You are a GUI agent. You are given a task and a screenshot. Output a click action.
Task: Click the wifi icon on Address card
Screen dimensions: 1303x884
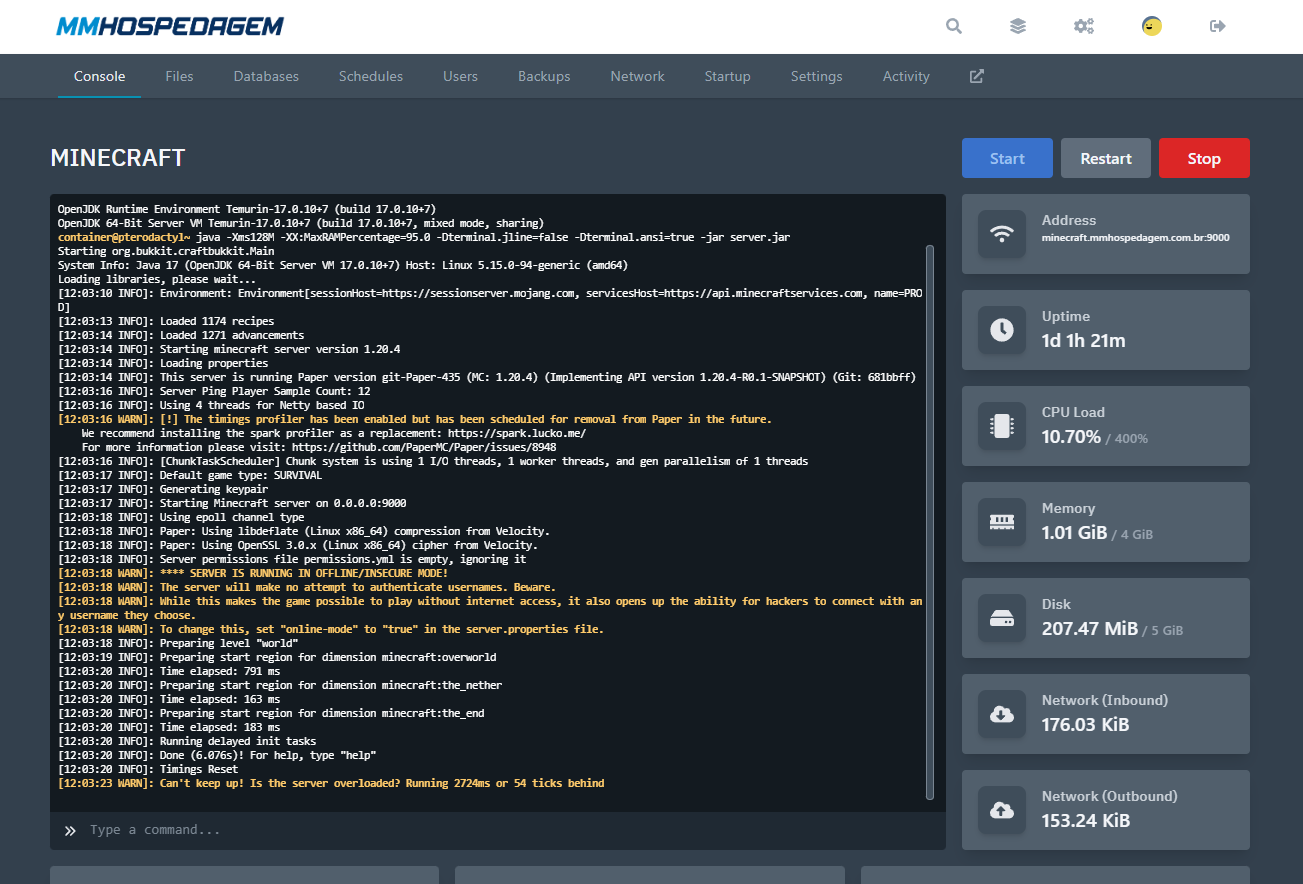tap(1002, 234)
